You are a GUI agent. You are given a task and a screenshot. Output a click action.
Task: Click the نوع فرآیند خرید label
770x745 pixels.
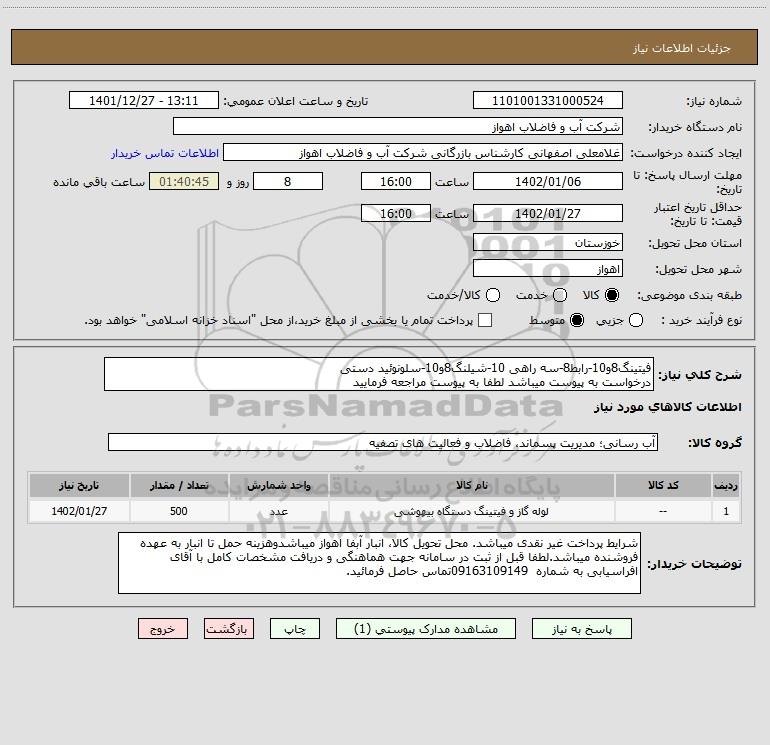click(701, 321)
